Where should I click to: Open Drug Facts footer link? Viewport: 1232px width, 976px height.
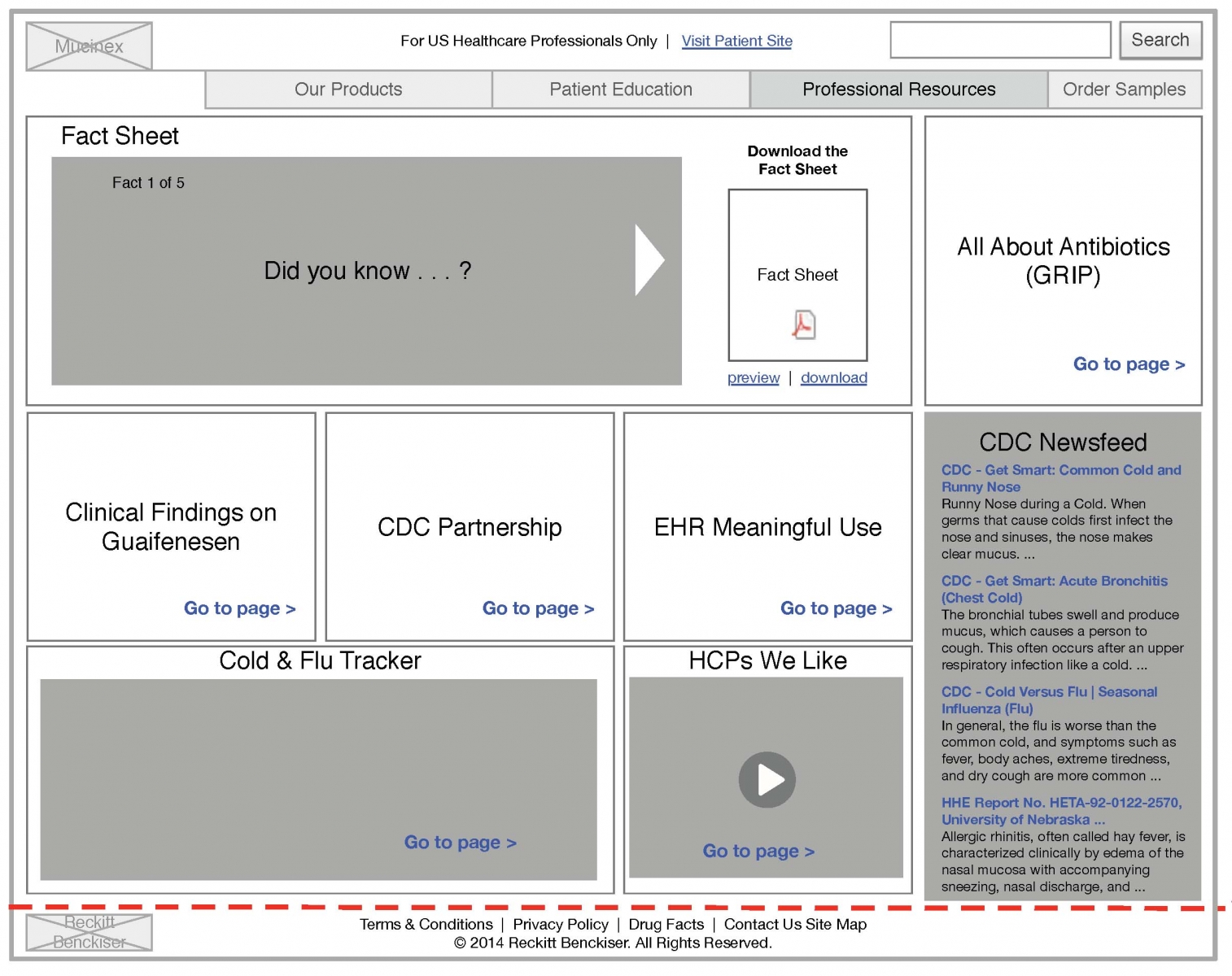[666, 924]
